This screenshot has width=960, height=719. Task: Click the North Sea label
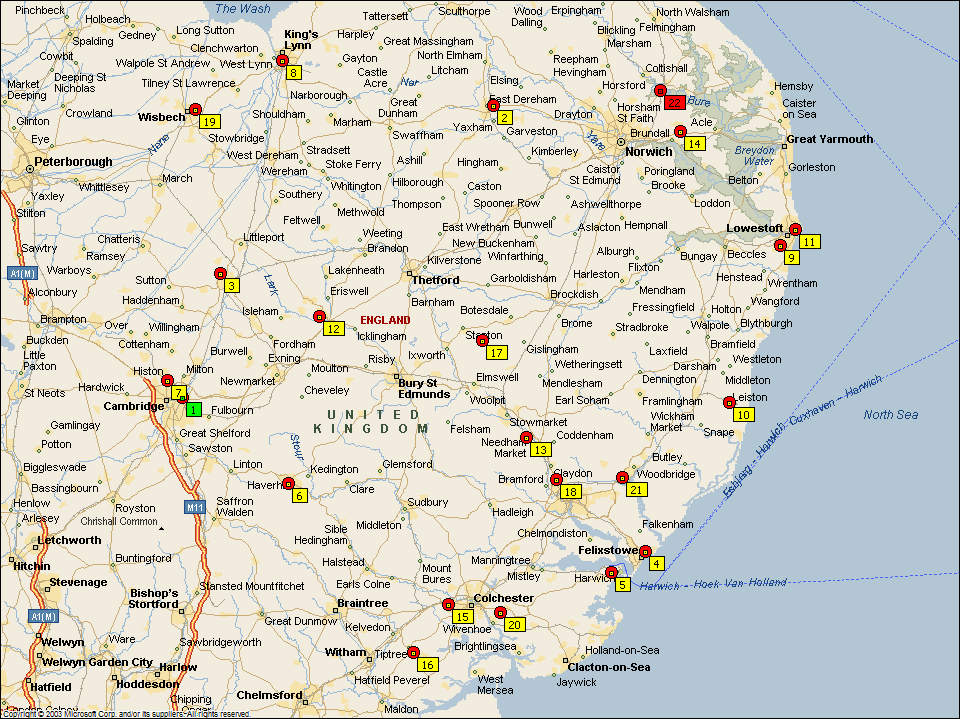coord(890,414)
